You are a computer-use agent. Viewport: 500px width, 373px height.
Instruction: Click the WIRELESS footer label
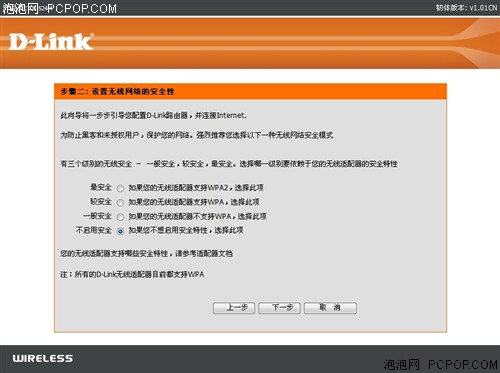point(43,358)
